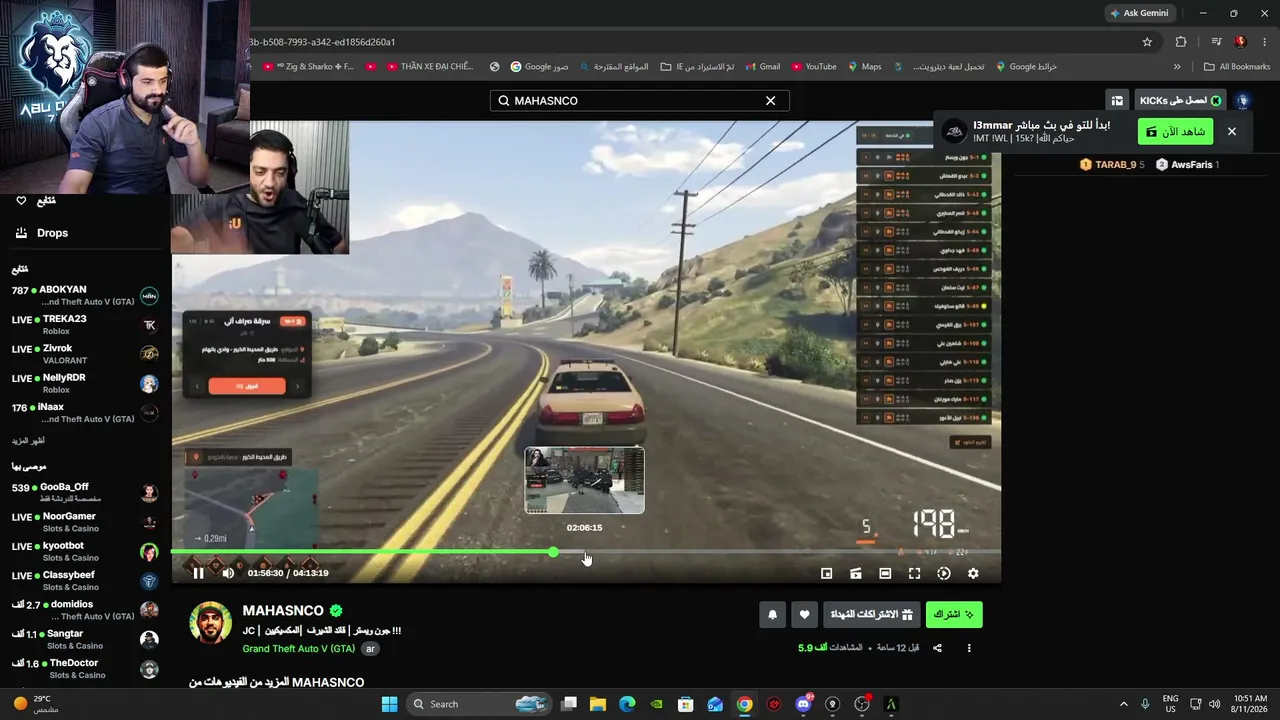Click the thumbnail preview above the timeline
This screenshot has height=720, width=1280.
(x=585, y=481)
